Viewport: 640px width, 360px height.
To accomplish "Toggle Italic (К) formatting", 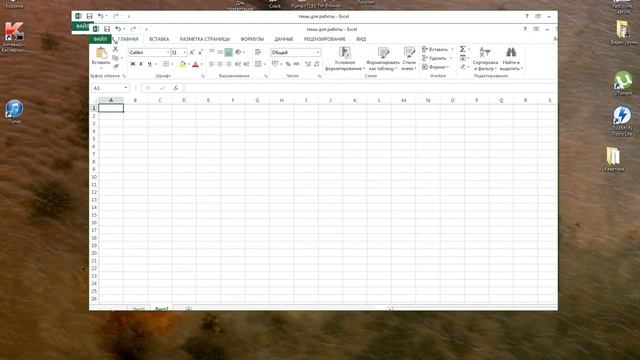I will click(141, 64).
